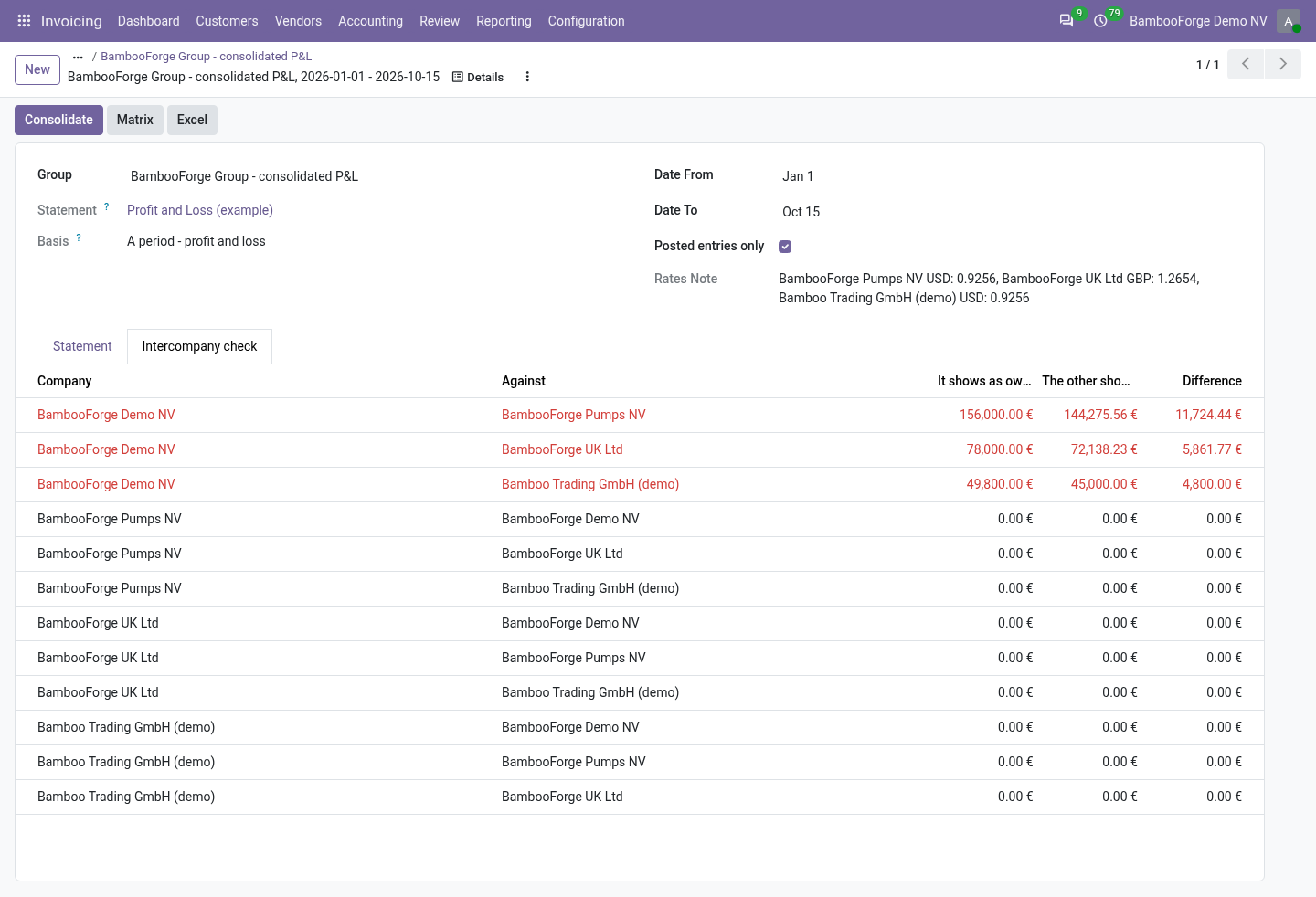
Task: Open Details smart button
Action: coord(478,77)
